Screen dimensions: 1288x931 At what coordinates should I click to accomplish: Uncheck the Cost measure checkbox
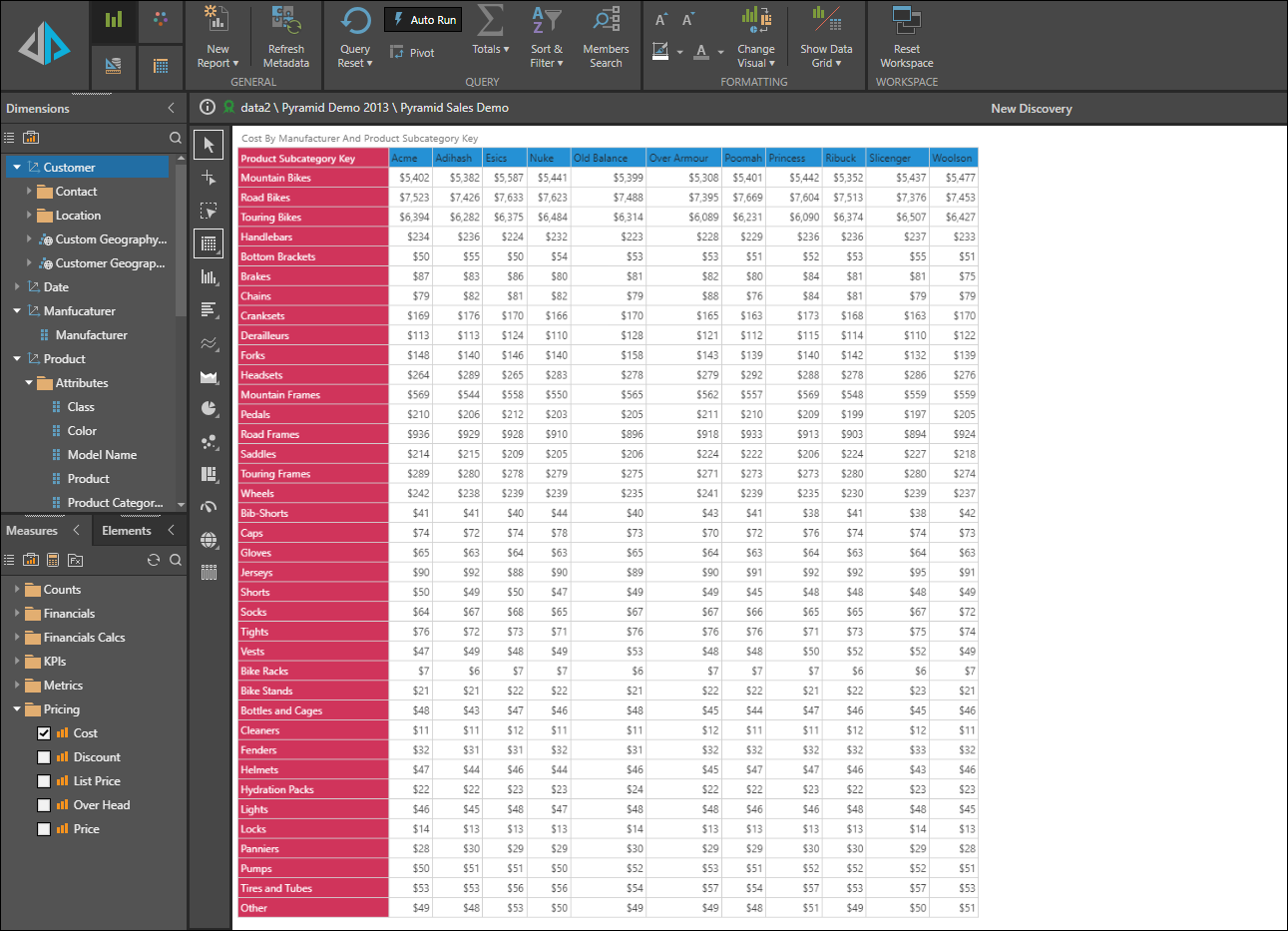point(44,733)
